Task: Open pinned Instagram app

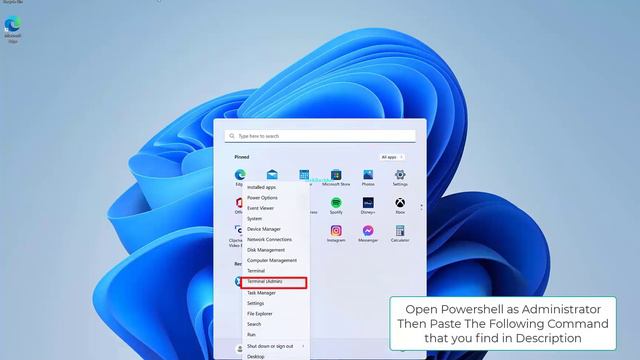Action: click(336, 234)
